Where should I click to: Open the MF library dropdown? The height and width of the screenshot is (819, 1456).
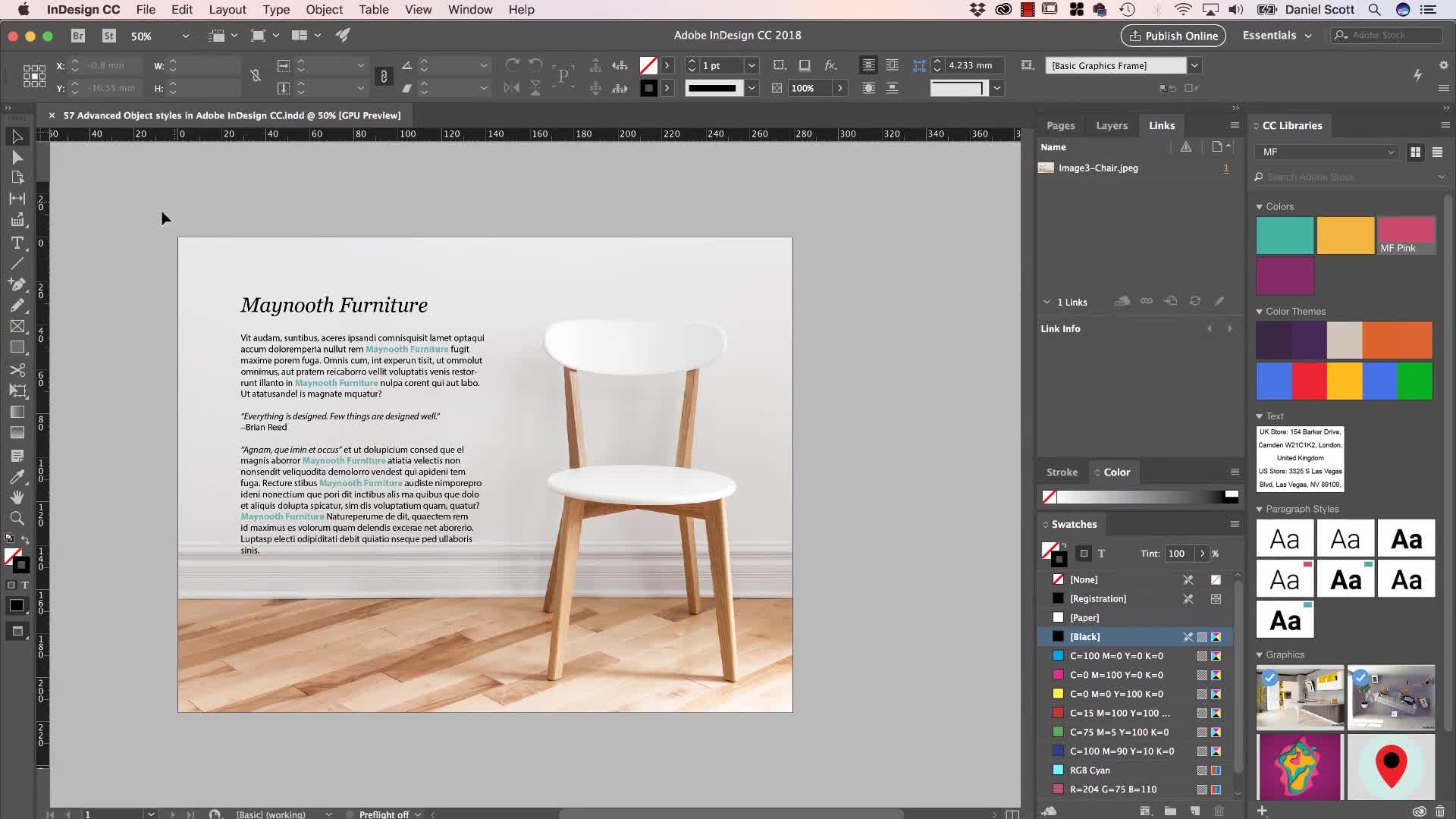[x=1326, y=152]
